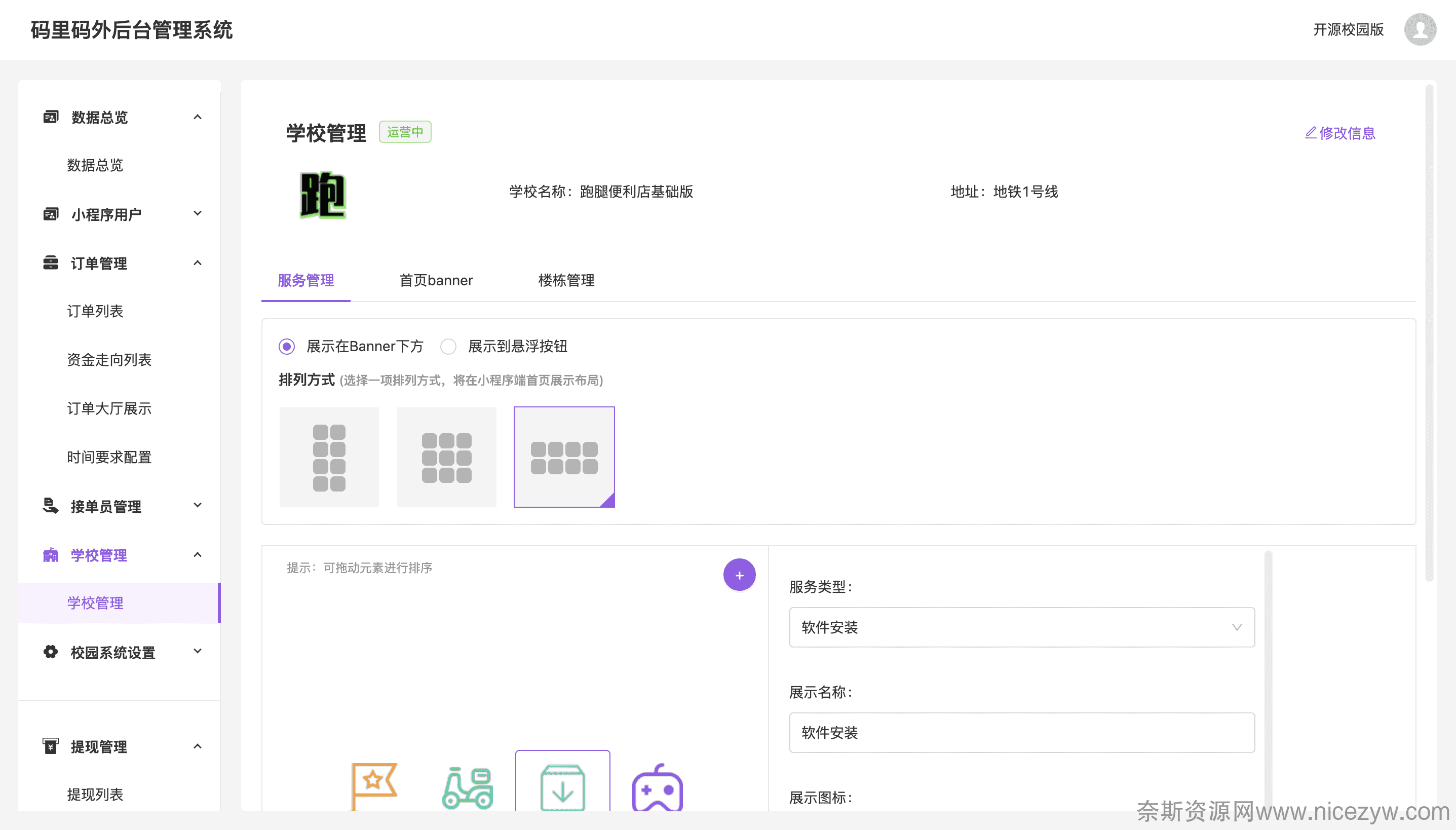Click the user avatar in header
This screenshot has width=1456, height=830.
tap(1419, 29)
